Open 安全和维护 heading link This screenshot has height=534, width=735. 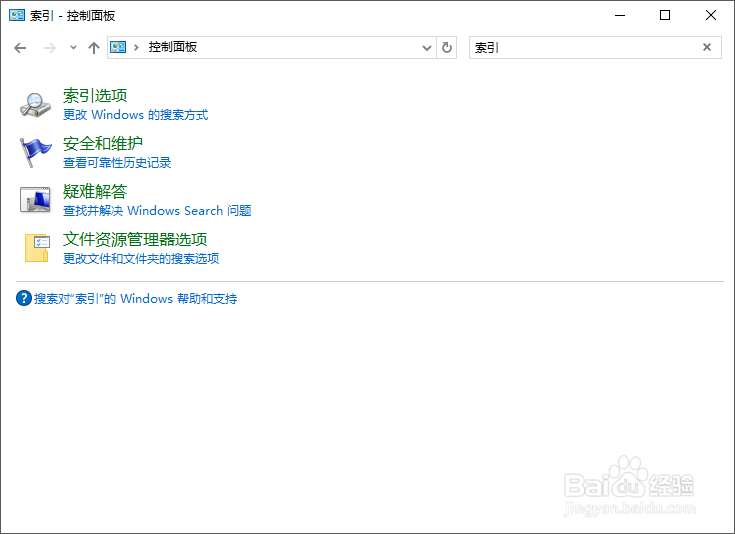click(103, 143)
